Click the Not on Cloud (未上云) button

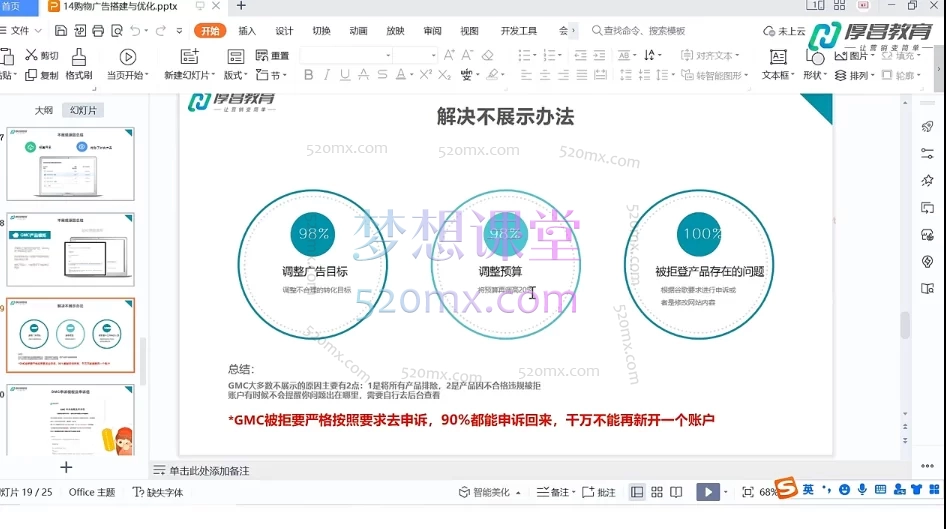click(x=784, y=31)
